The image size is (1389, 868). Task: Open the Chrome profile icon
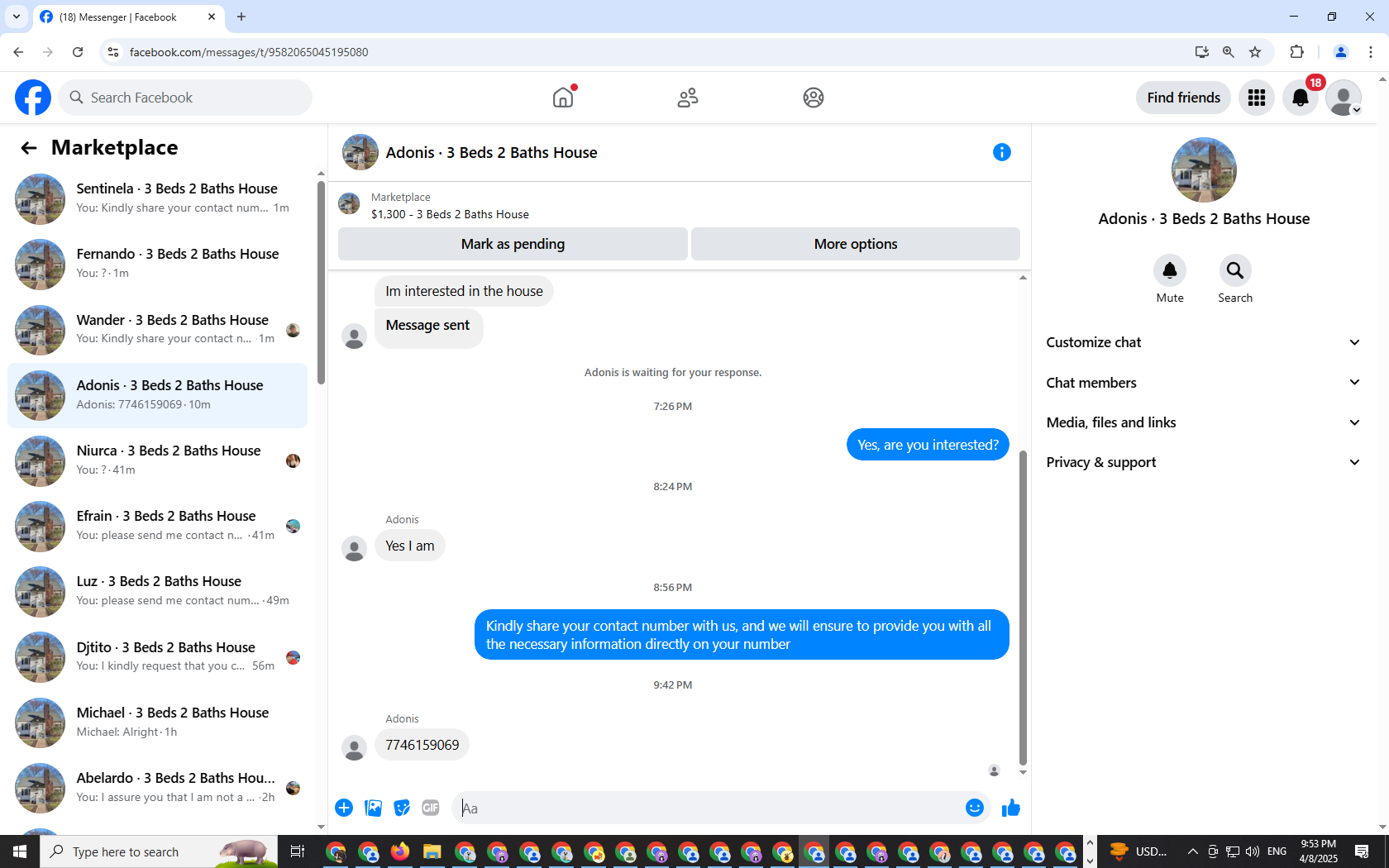[1341, 52]
